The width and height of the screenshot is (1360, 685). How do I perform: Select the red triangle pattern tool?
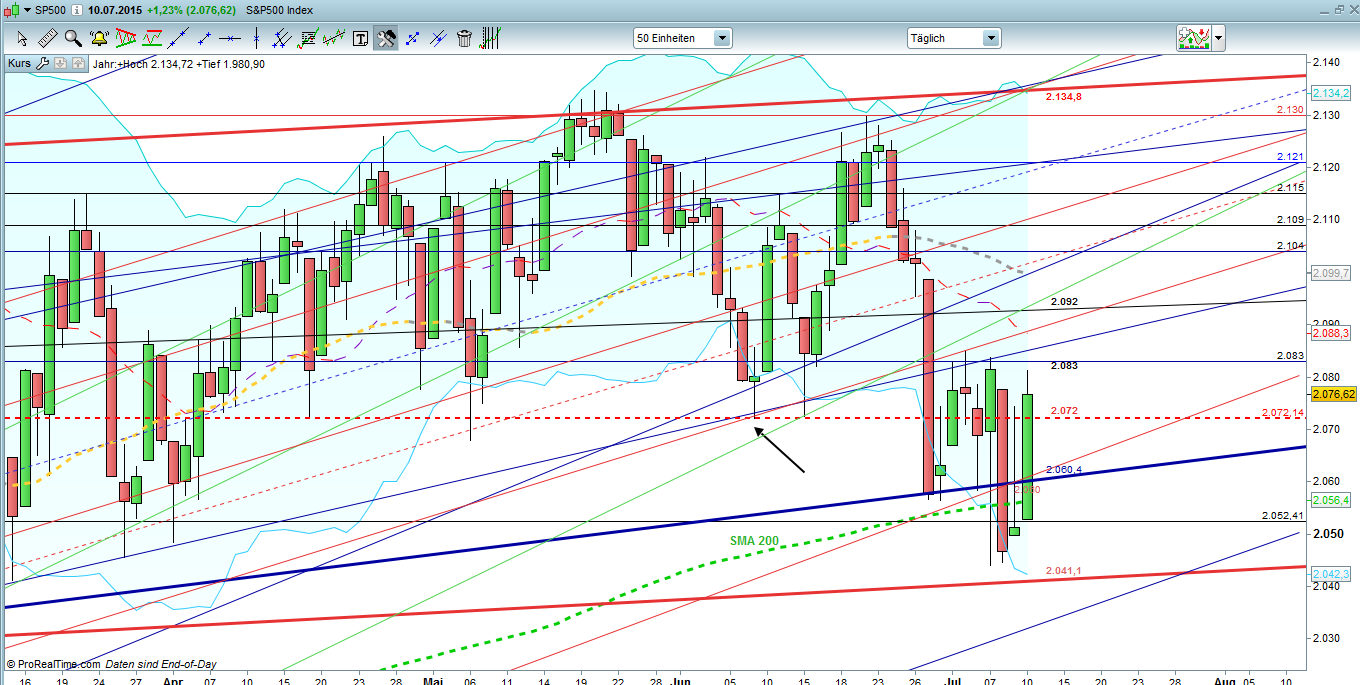coord(126,38)
